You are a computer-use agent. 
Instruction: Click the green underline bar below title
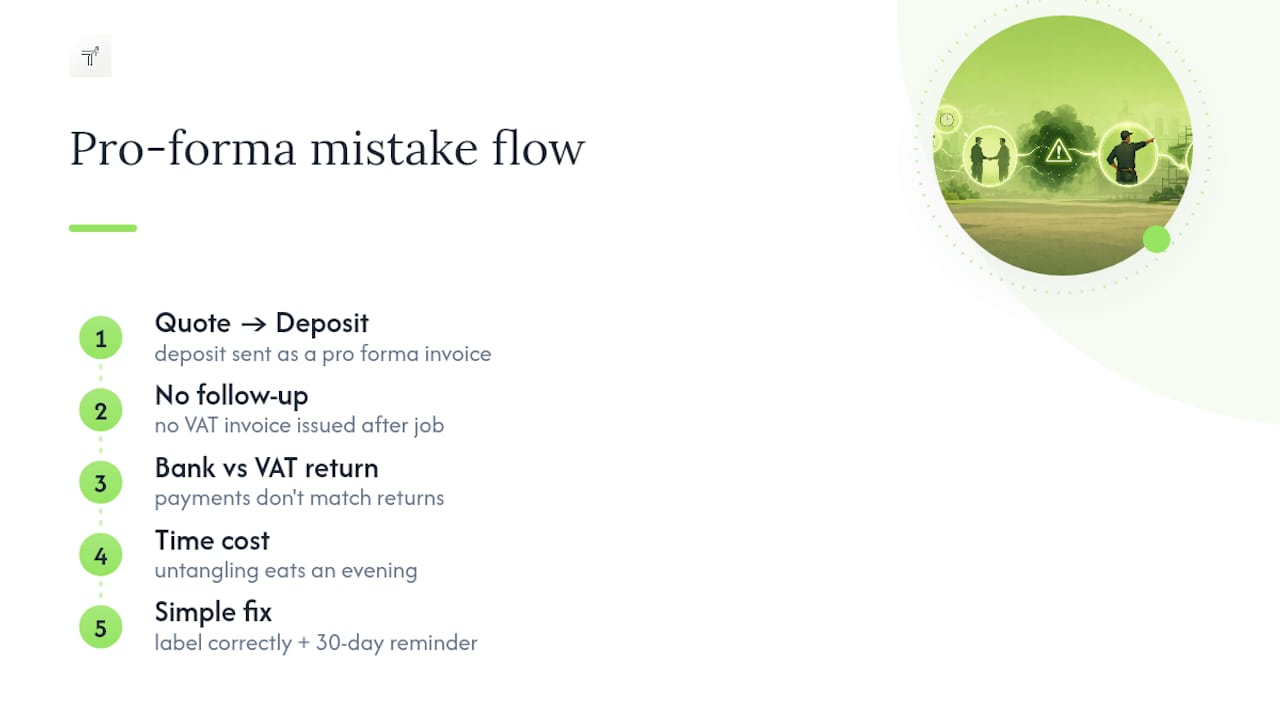pyautogui.click(x=103, y=228)
